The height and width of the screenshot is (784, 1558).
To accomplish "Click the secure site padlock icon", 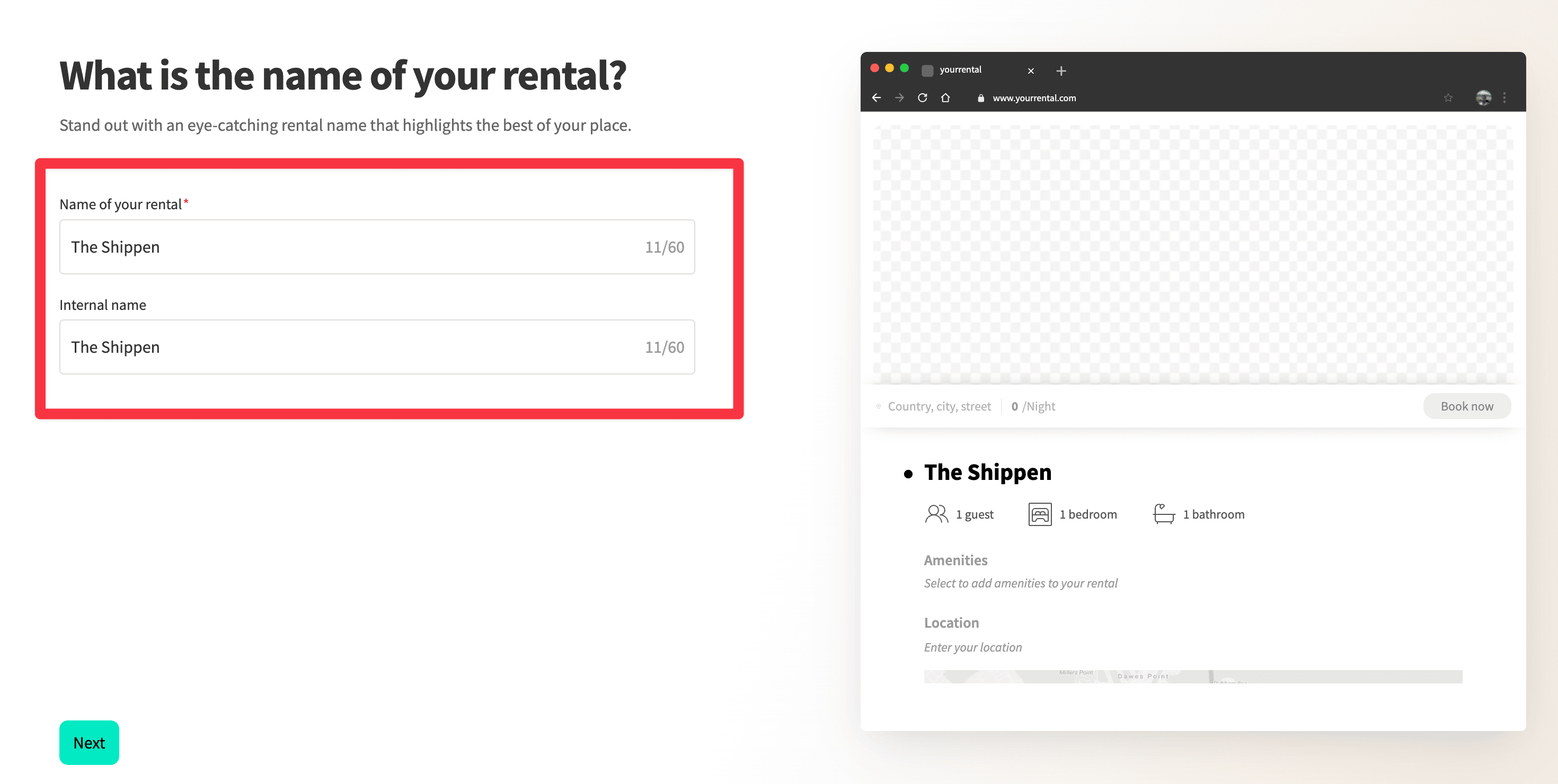I will pos(981,97).
